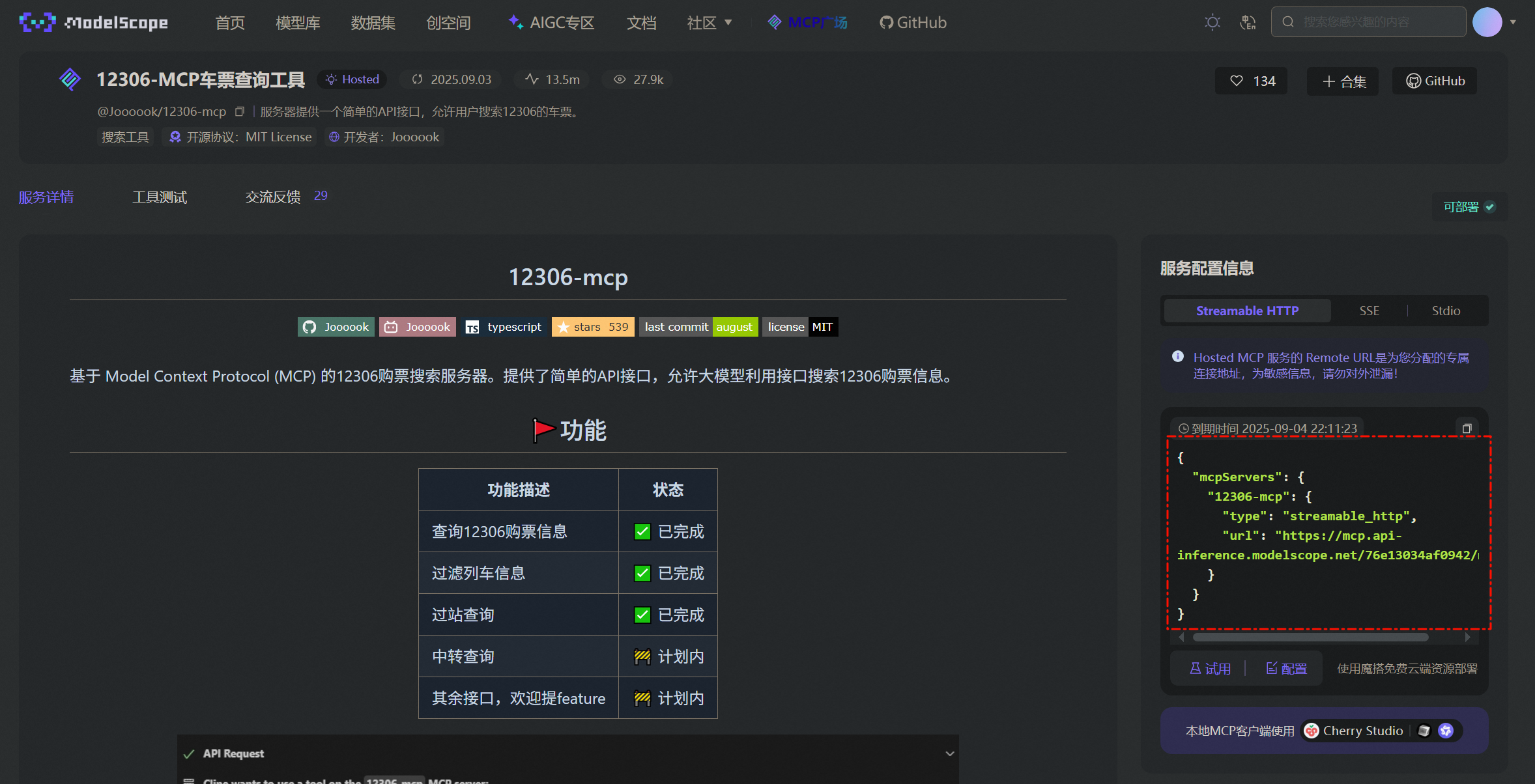Click the 搜索工具 tag

[x=125, y=137]
